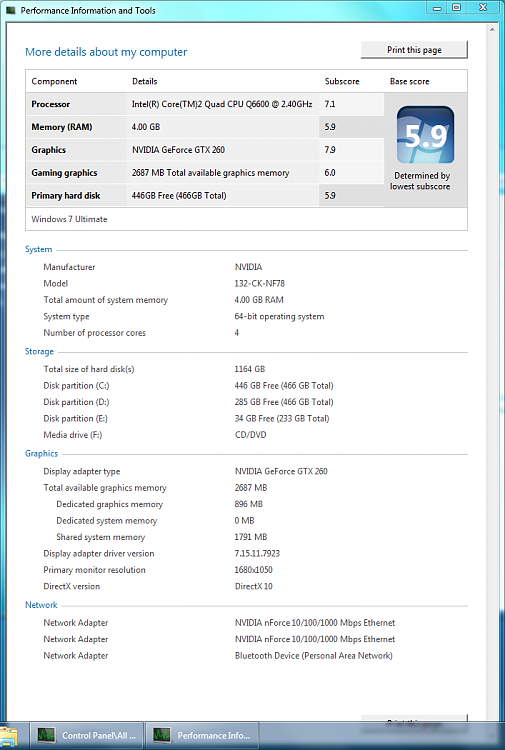Select the Media drive (F:) label
The width and height of the screenshot is (505, 750).
pos(73,435)
